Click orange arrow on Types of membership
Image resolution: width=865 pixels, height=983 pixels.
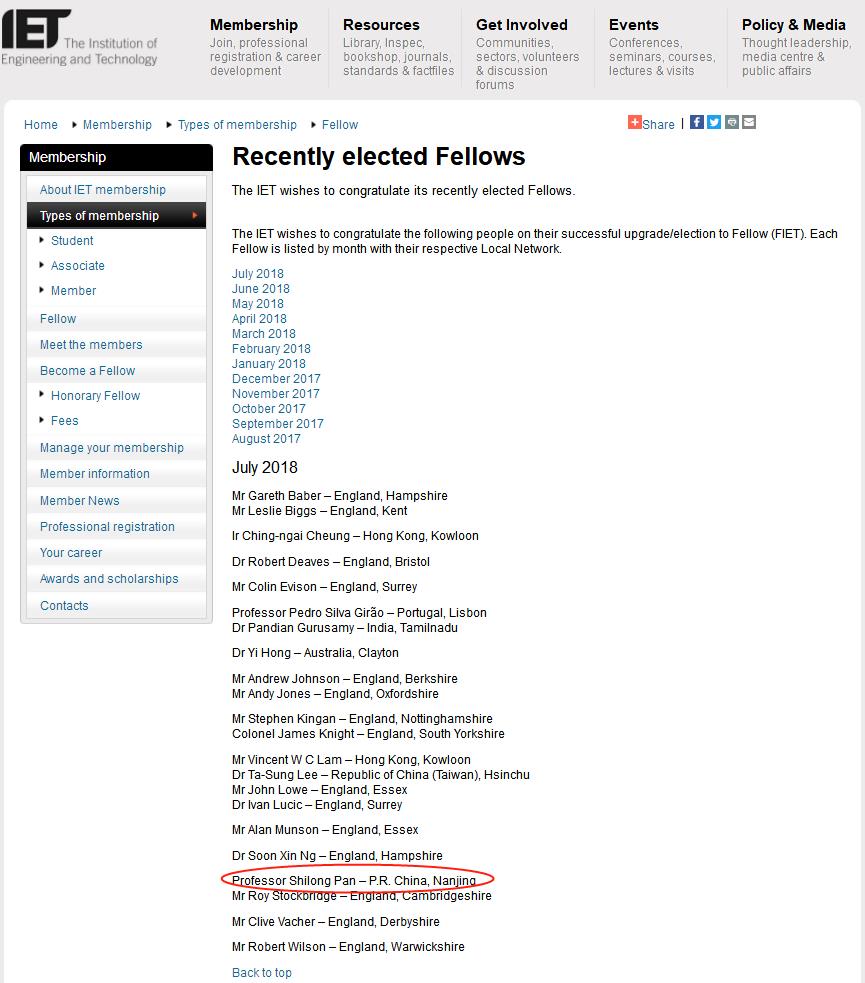tap(195, 215)
